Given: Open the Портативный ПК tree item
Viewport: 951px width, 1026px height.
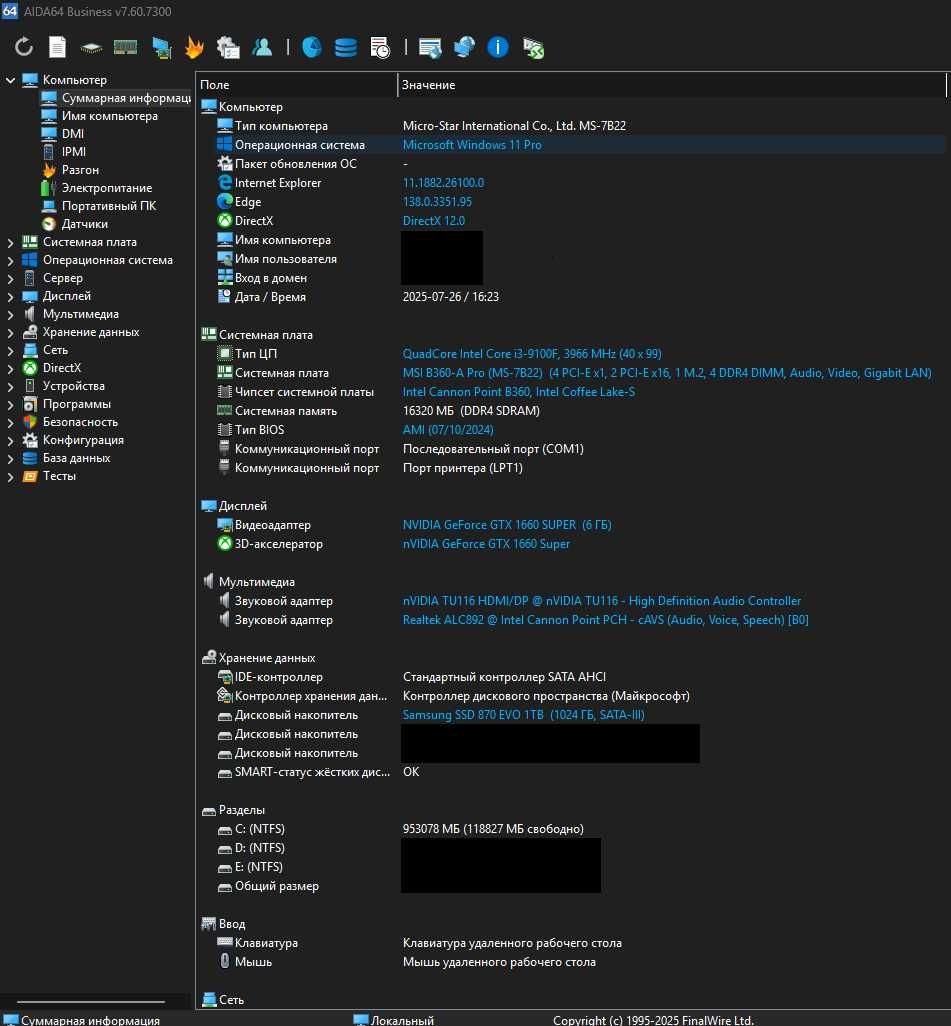Looking at the screenshot, I should (109, 205).
